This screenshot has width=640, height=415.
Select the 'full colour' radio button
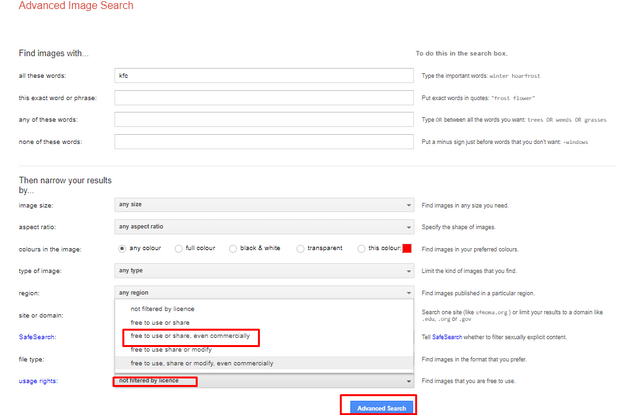[178, 249]
